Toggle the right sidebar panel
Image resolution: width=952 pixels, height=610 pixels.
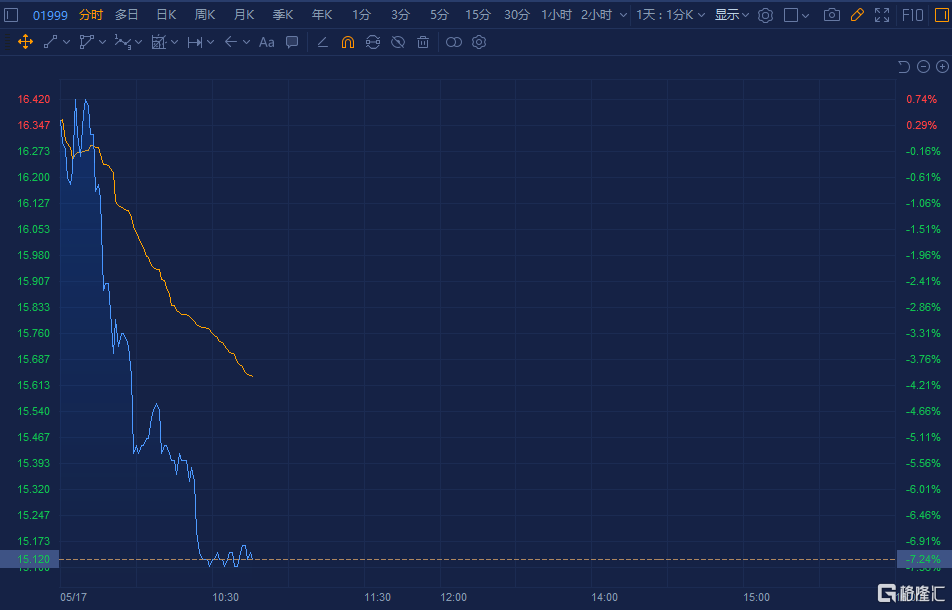pyautogui.click(x=941, y=15)
